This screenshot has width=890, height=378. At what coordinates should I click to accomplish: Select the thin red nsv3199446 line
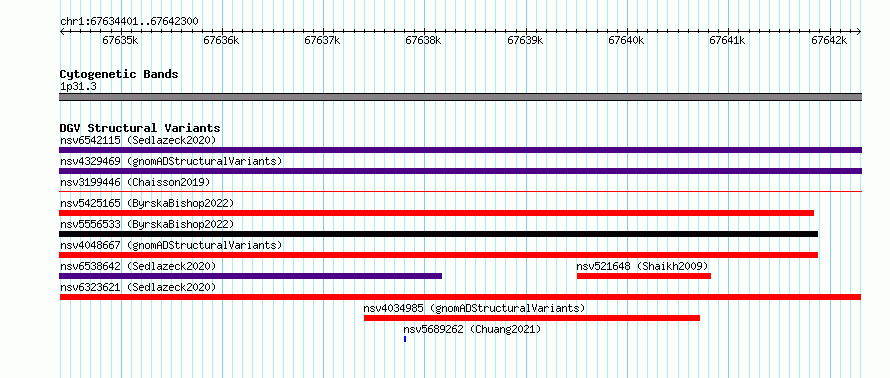pyautogui.click(x=460, y=192)
